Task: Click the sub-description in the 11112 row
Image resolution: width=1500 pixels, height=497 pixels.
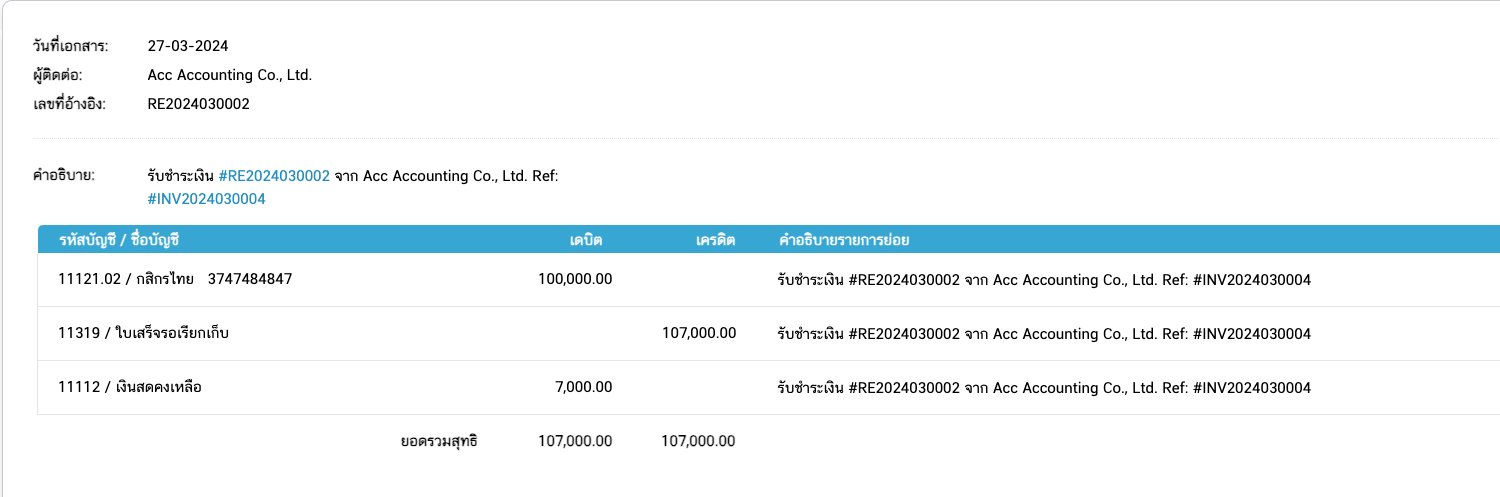Action: (x=1044, y=388)
